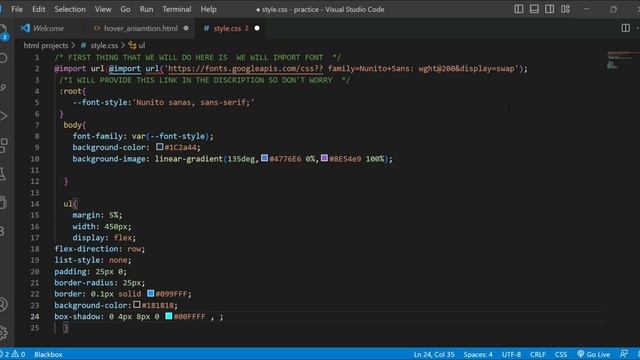Viewport: 640px width, 360px height.
Task: Change indentation via 'Spaces: 4'
Action: 478,354
